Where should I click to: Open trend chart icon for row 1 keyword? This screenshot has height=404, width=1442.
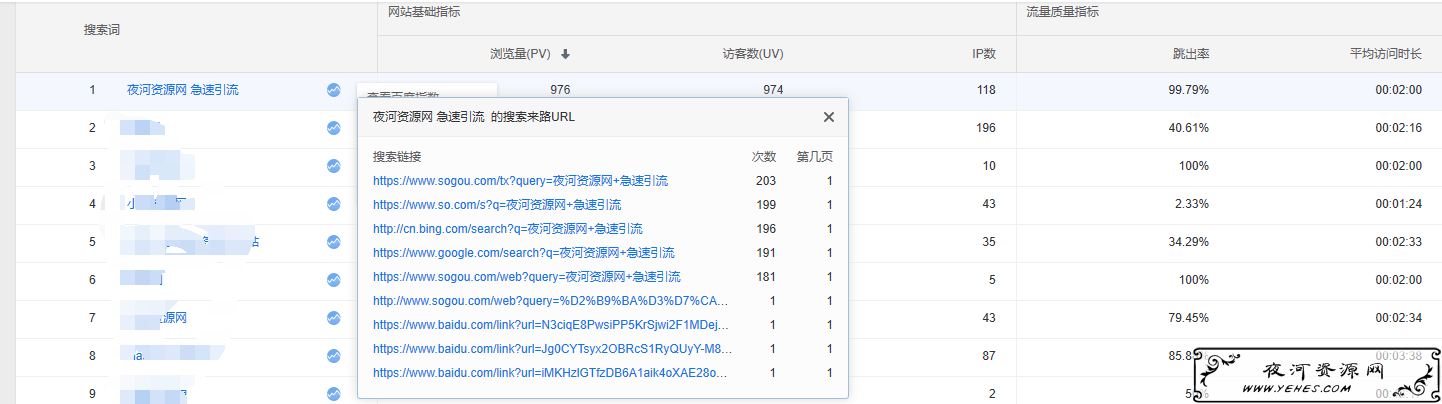click(333, 90)
